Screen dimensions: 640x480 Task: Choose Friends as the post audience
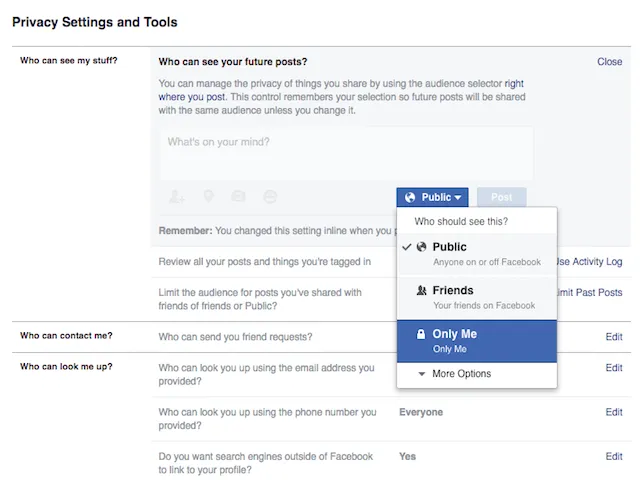(476, 297)
